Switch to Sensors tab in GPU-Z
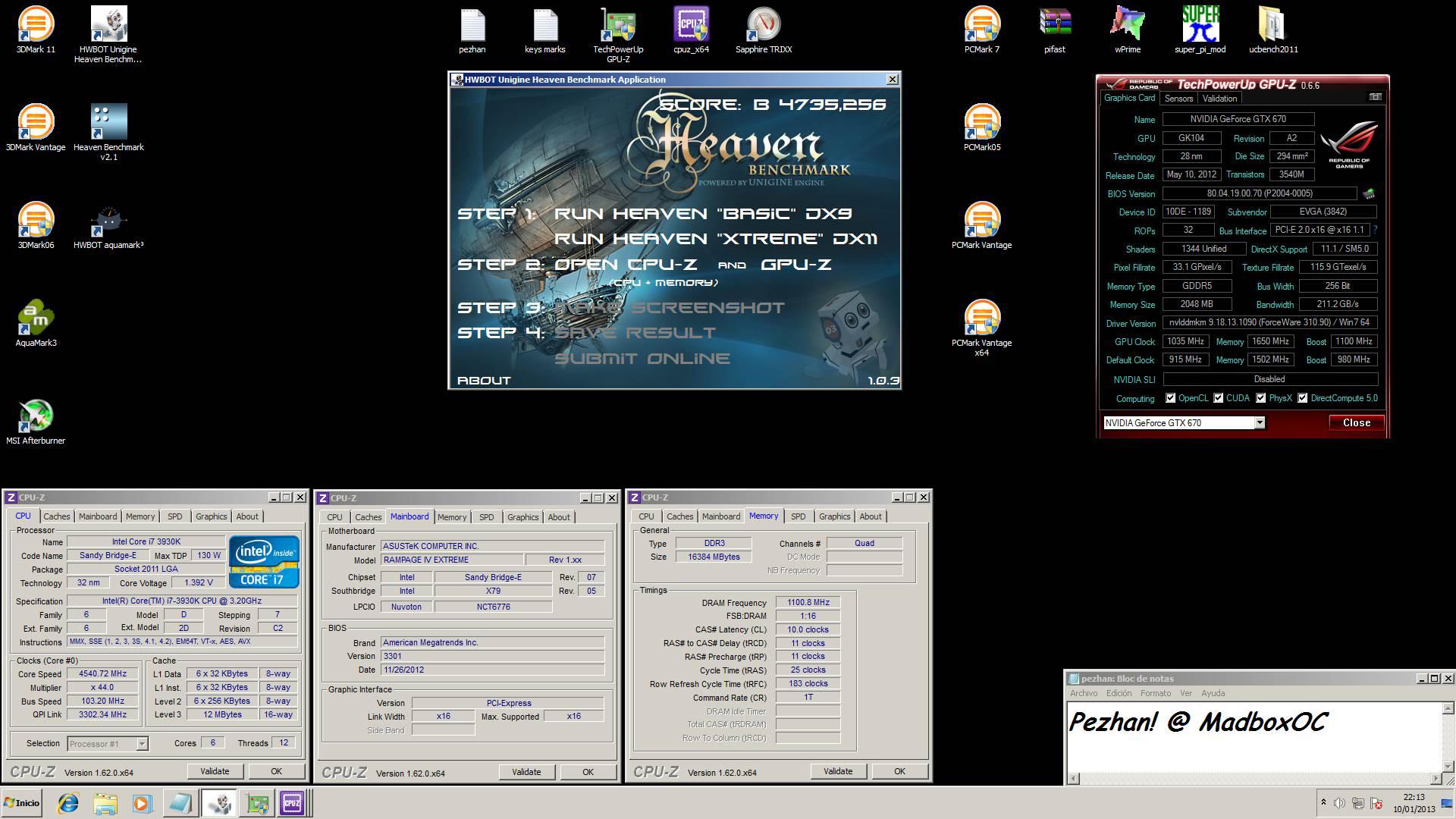 pos(1178,99)
